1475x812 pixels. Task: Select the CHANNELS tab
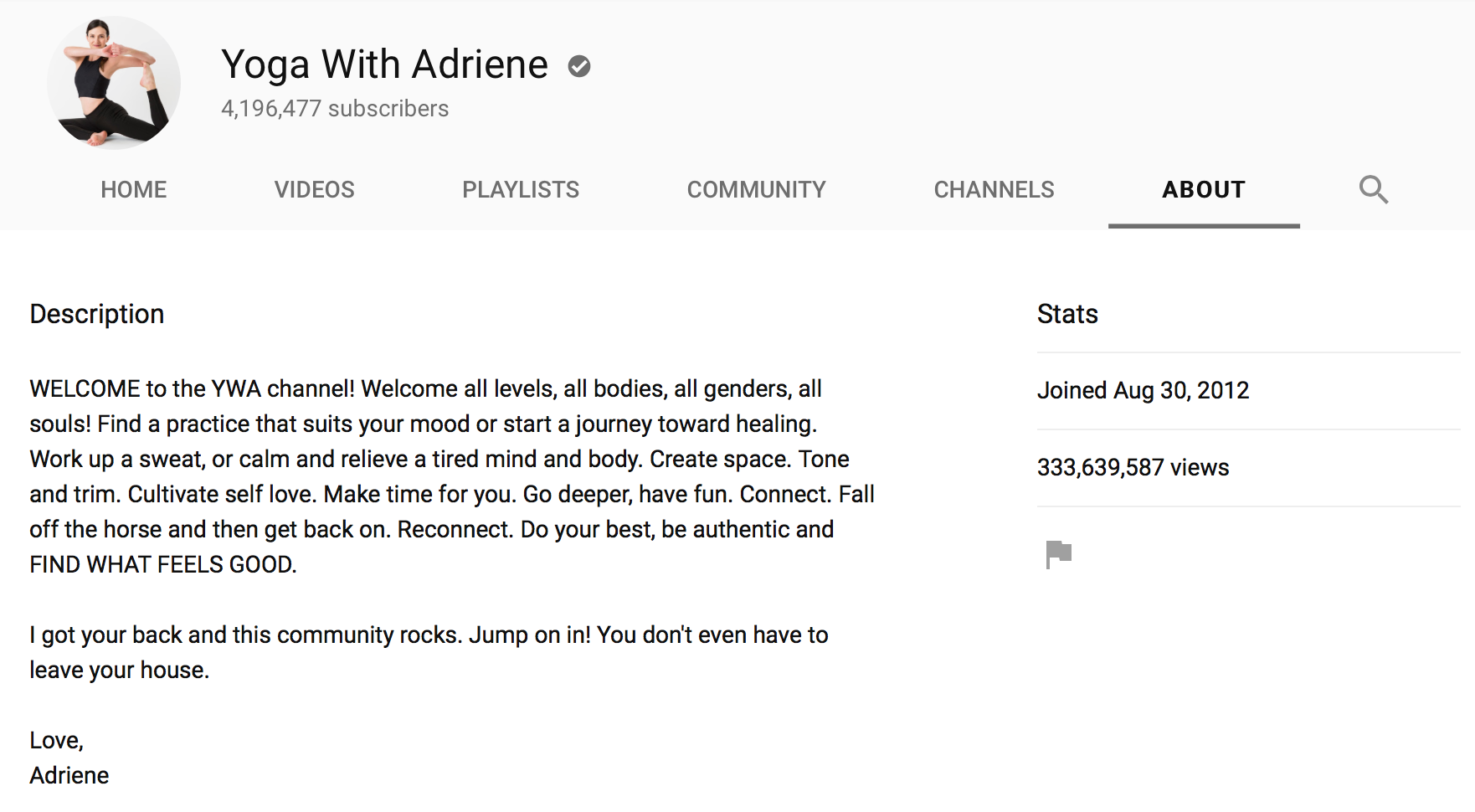tap(994, 189)
